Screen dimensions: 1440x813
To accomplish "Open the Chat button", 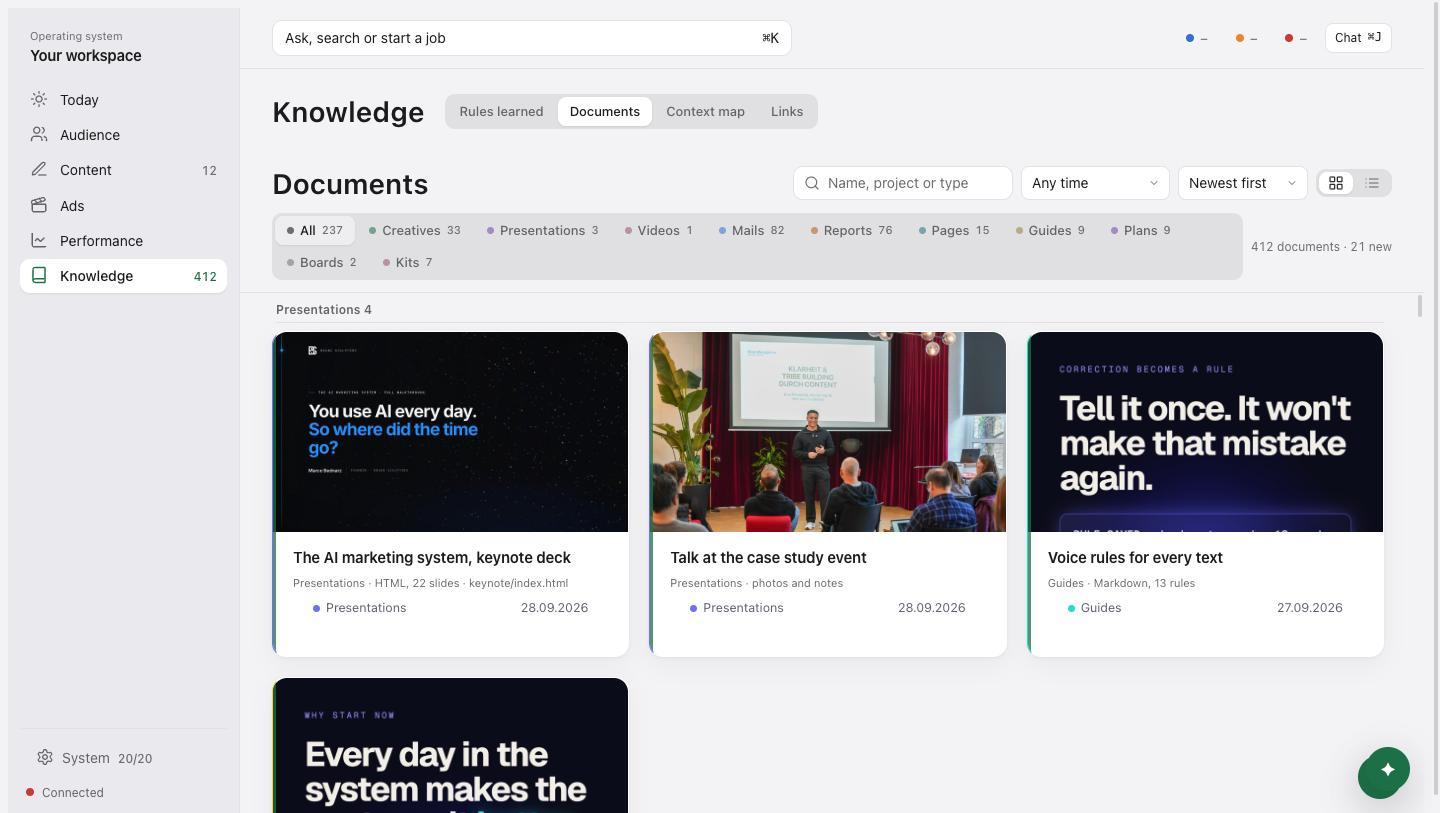I will [x=1358, y=38].
